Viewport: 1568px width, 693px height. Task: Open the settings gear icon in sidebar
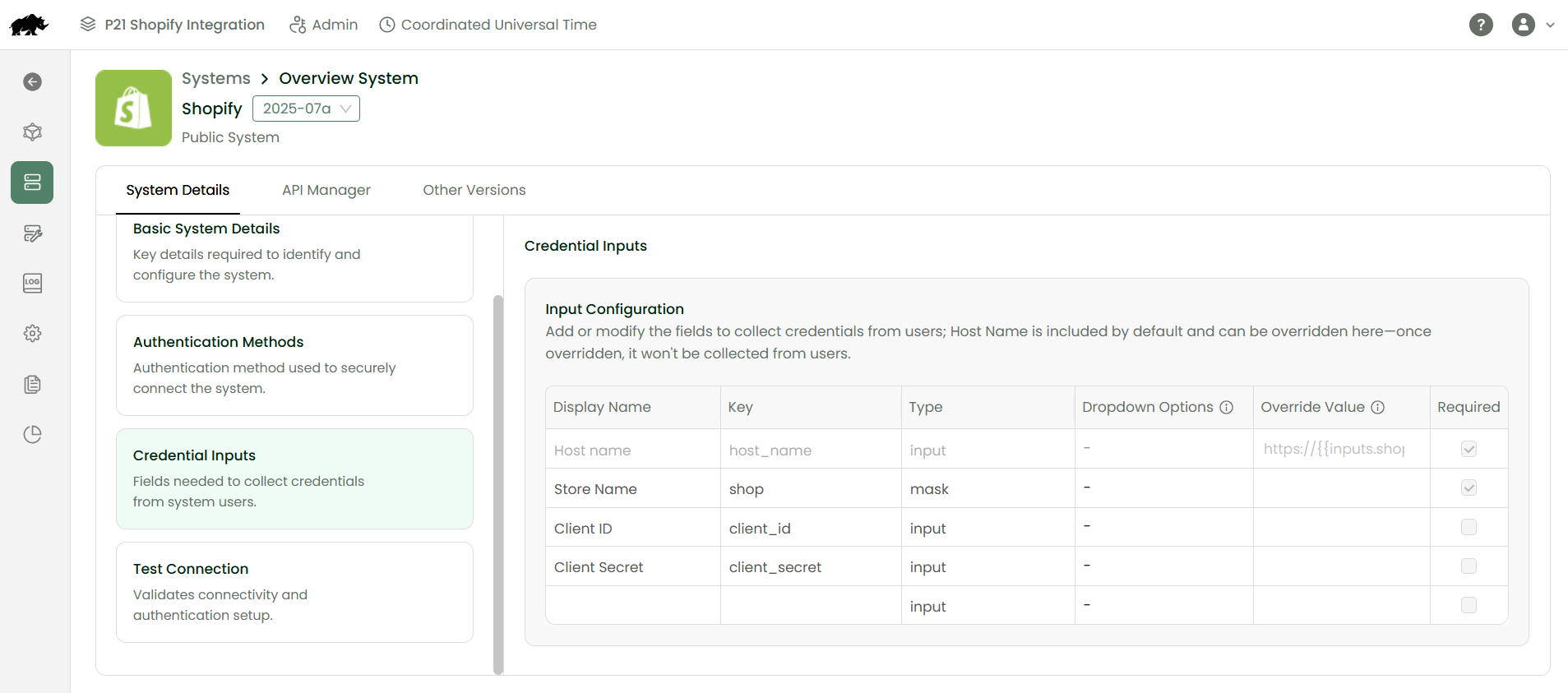pos(32,334)
